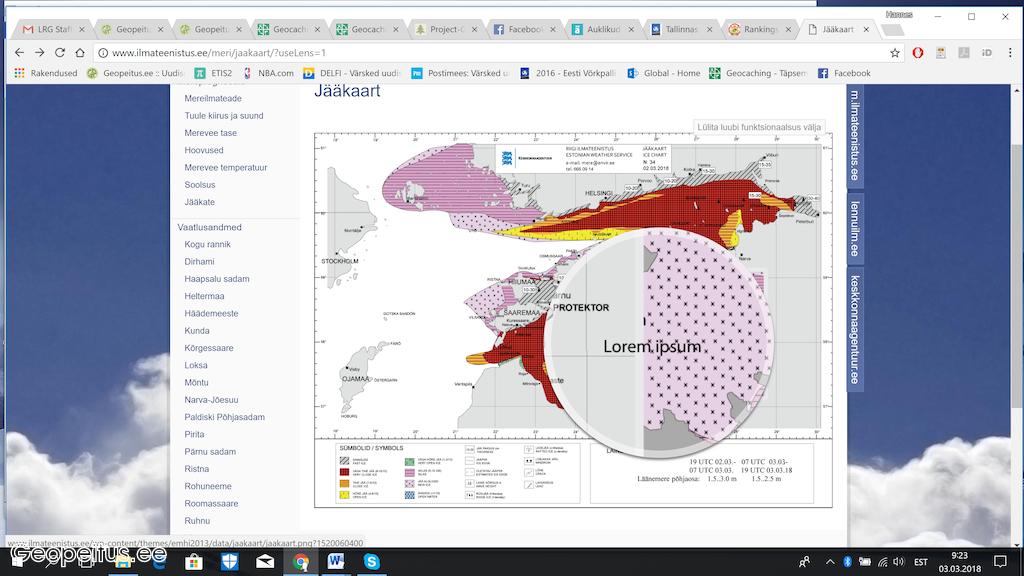Click the iD extension icon

[x=987, y=53]
